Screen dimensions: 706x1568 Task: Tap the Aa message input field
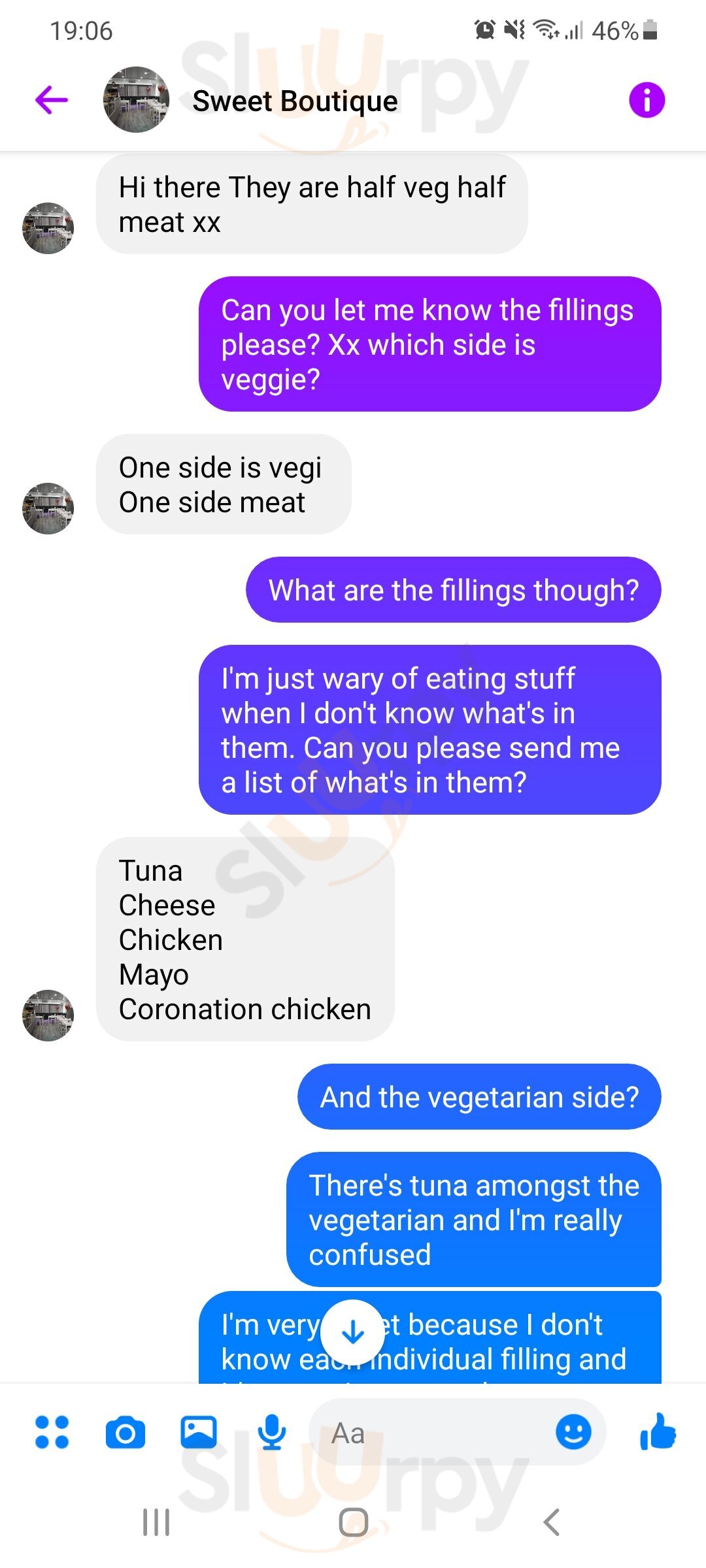coord(431,1433)
